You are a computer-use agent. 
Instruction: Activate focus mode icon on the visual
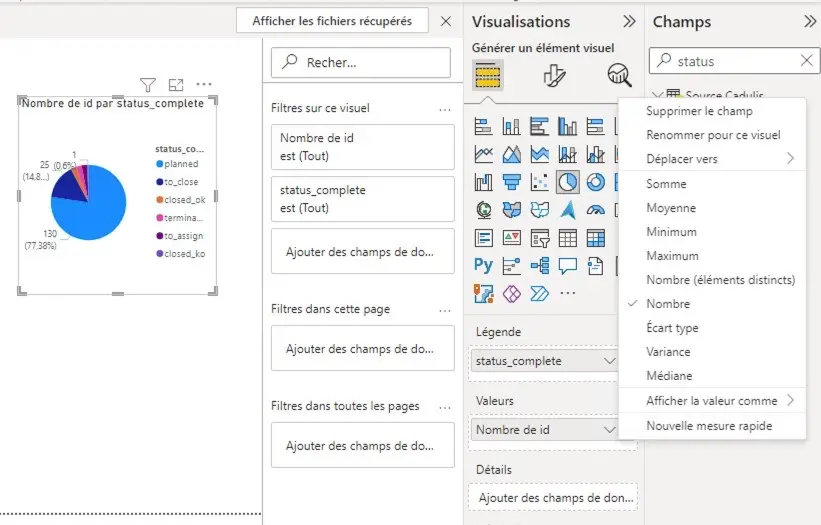176,85
